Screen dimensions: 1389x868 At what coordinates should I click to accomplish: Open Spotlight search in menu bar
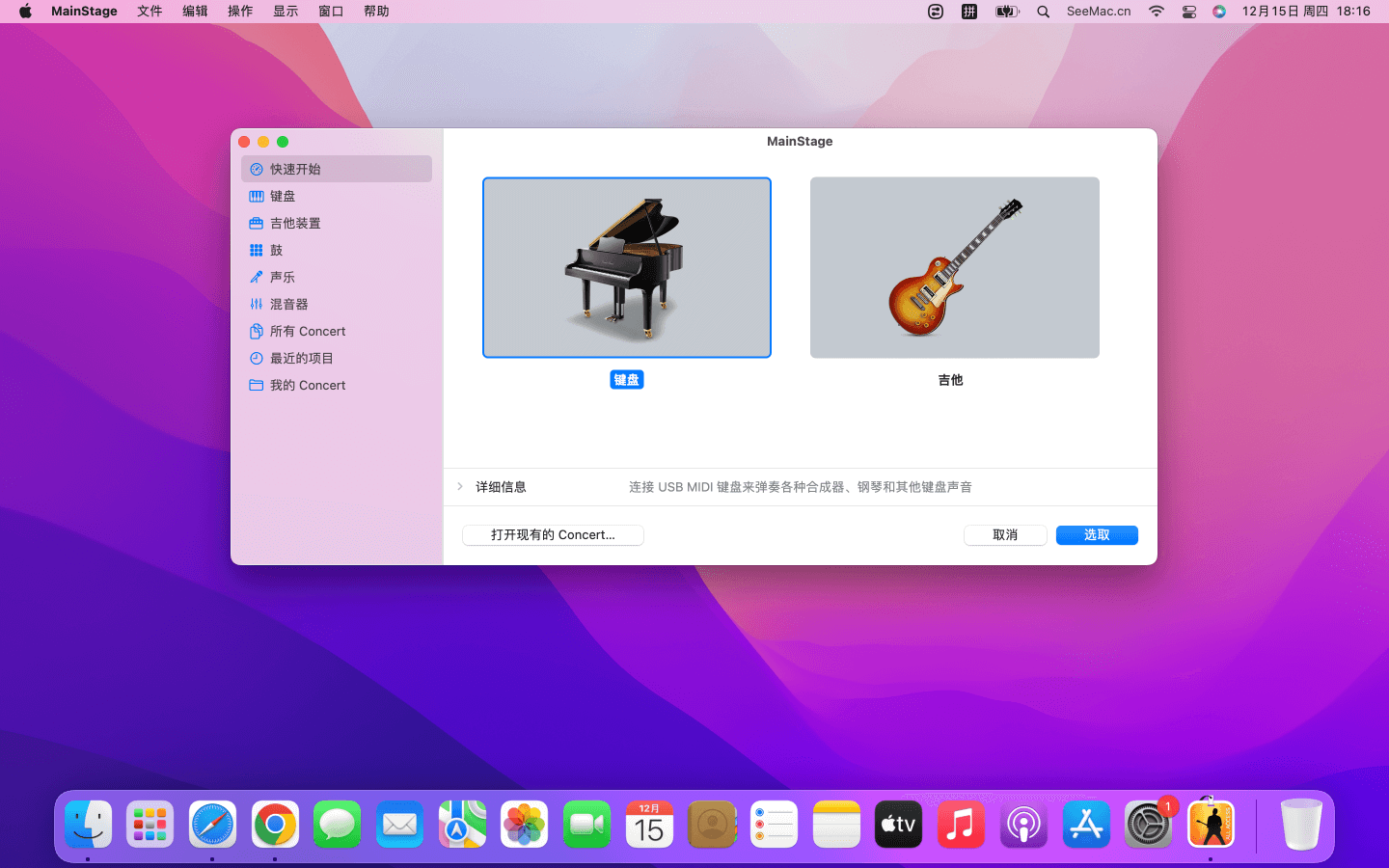tap(1044, 12)
